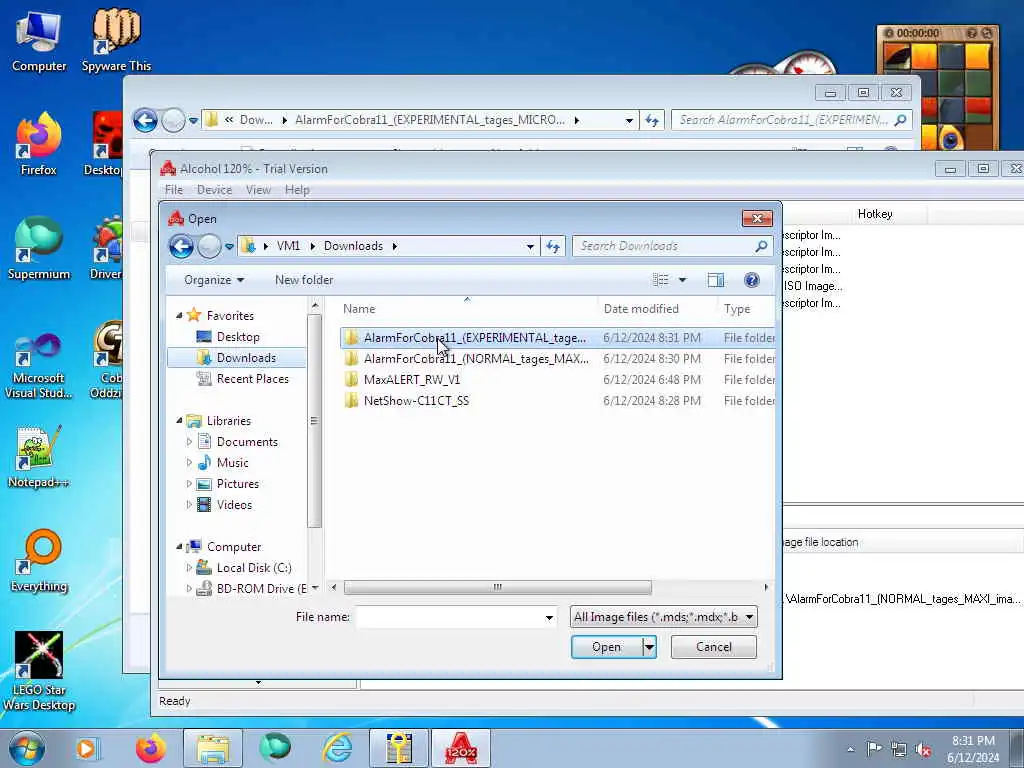Click the taskbar clock showing 8:31 PM

coord(973,749)
